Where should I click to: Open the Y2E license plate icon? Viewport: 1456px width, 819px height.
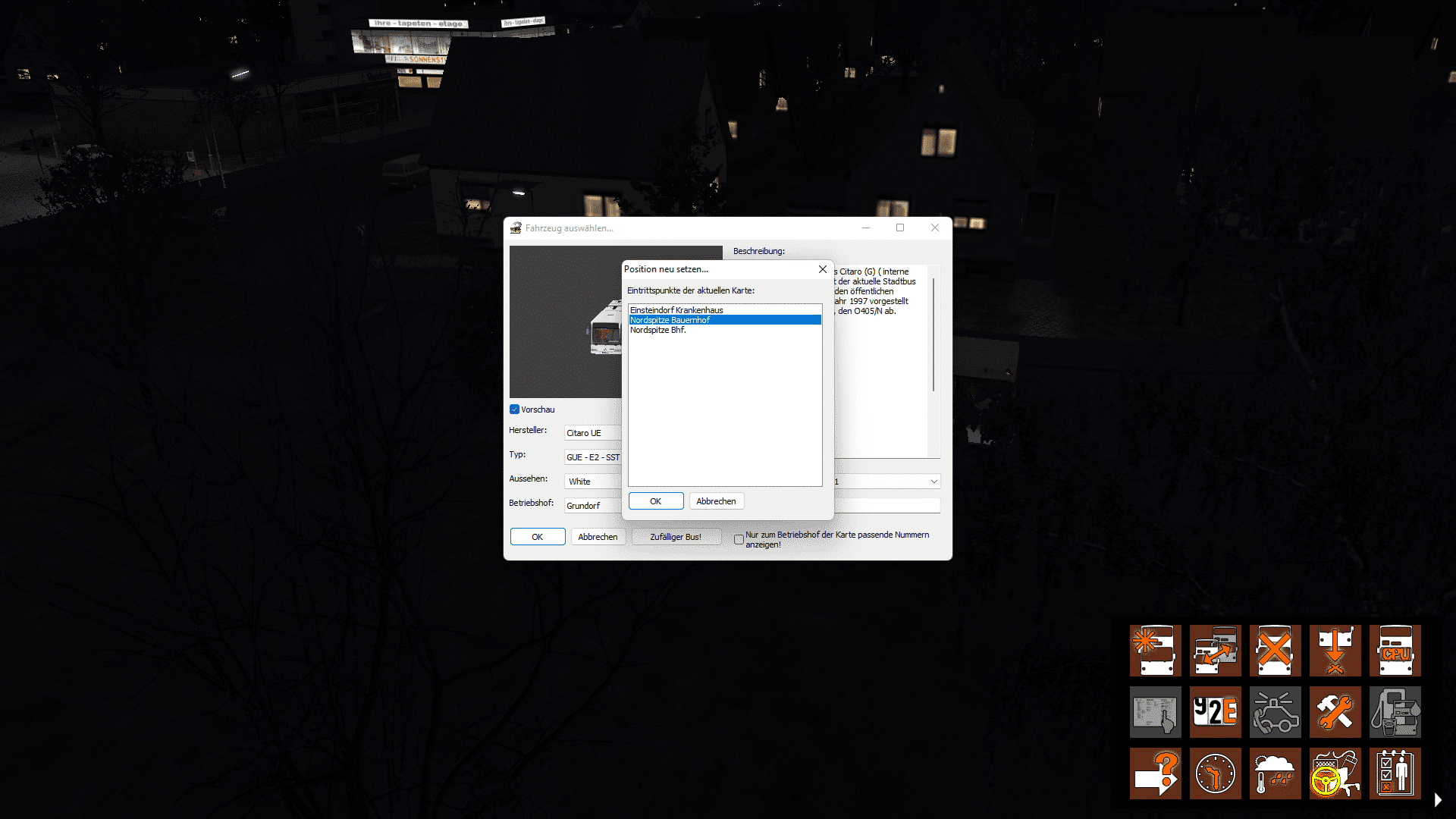click(1215, 711)
